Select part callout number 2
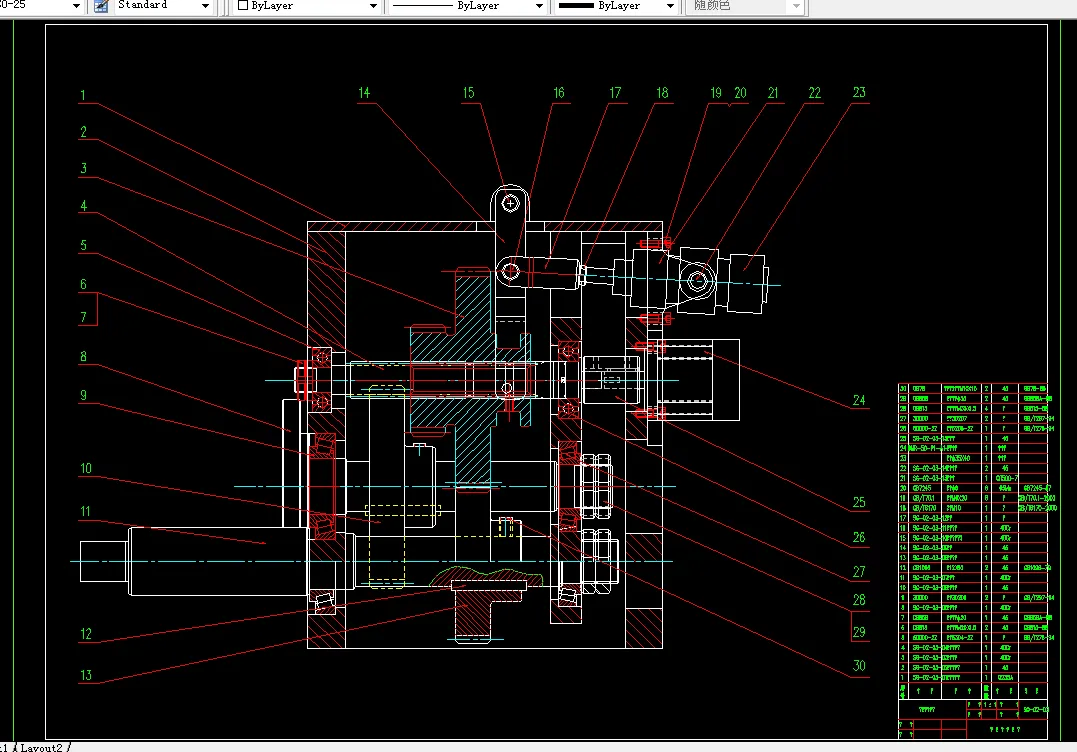This screenshot has height=752, width=1077. 83,132
